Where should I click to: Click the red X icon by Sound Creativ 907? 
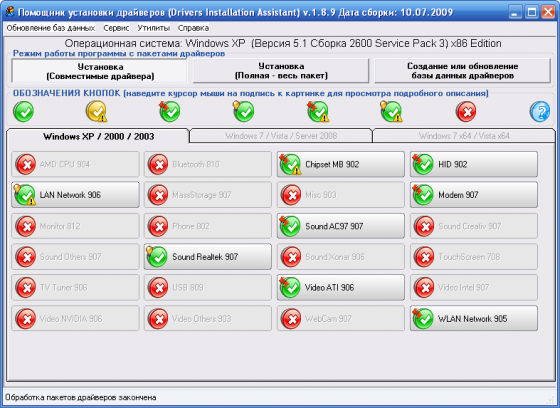click(x=424, y=226)
